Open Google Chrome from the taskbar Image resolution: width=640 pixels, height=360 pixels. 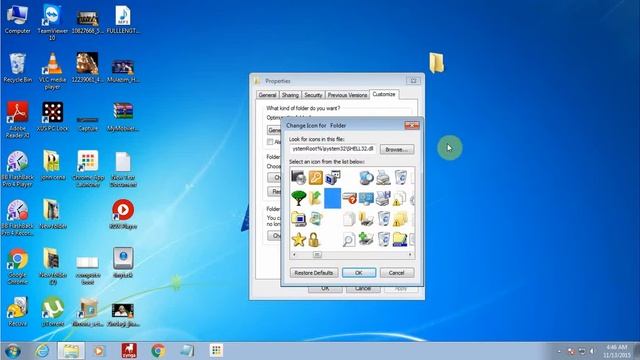[158, 351]
